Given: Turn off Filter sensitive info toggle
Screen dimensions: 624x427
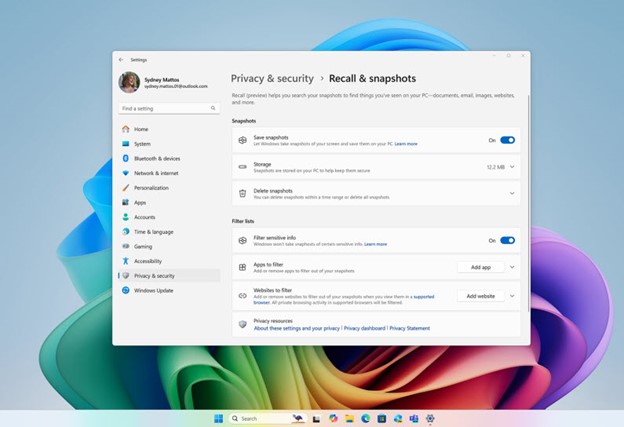Looking at the screenshot, I should tap(507, 240).
